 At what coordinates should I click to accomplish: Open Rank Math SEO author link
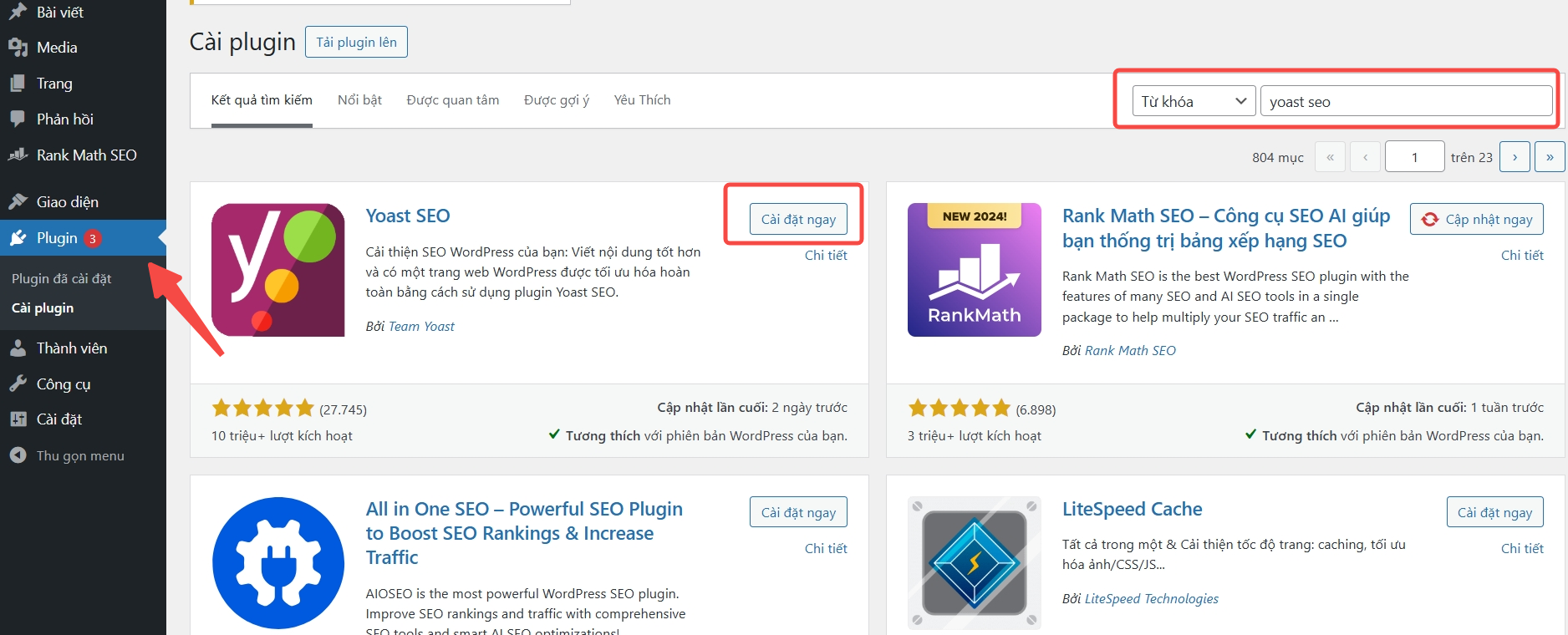click(x=1130, y=350)
